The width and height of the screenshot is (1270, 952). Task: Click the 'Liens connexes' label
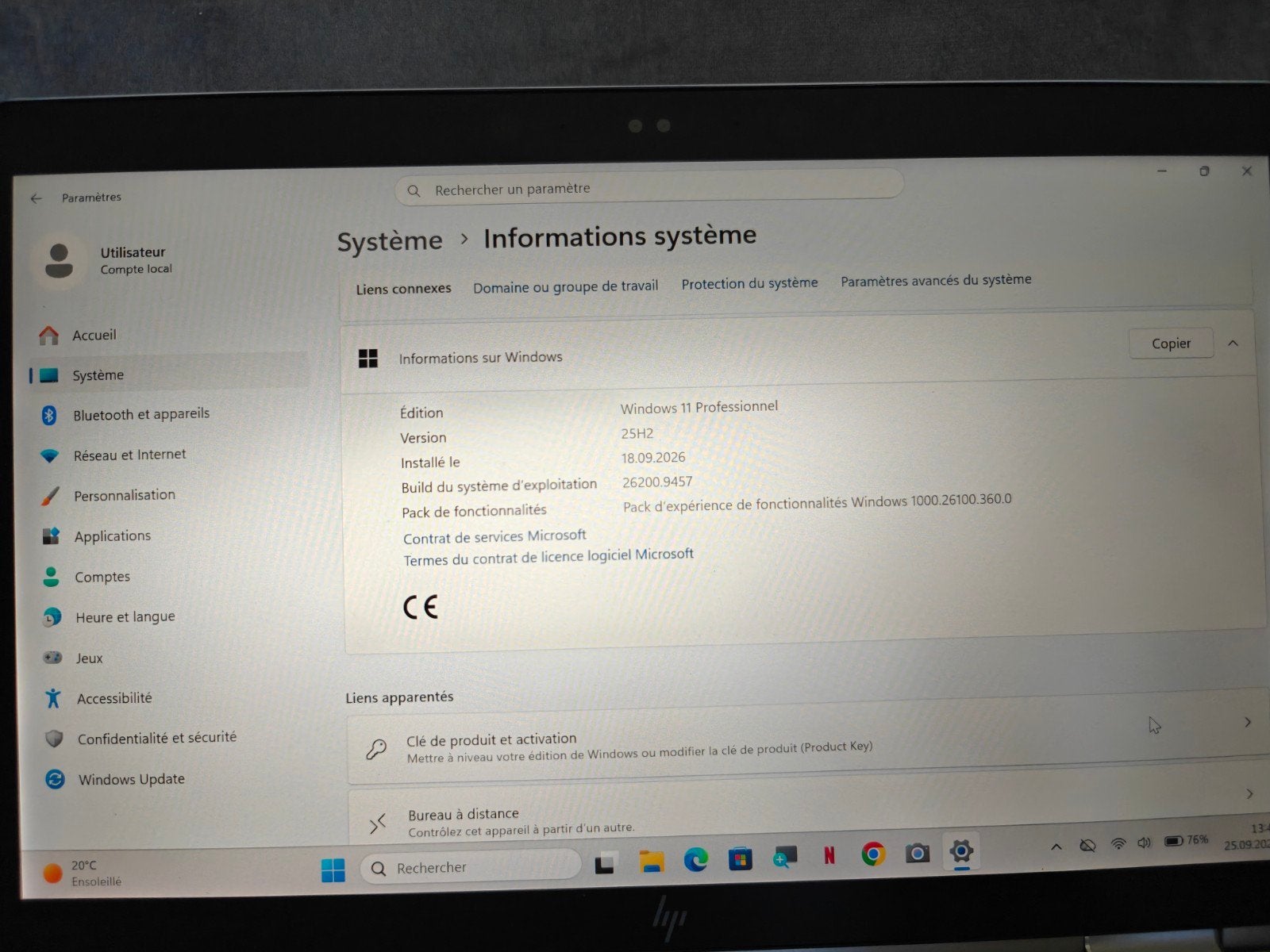(x=403, y=290)
